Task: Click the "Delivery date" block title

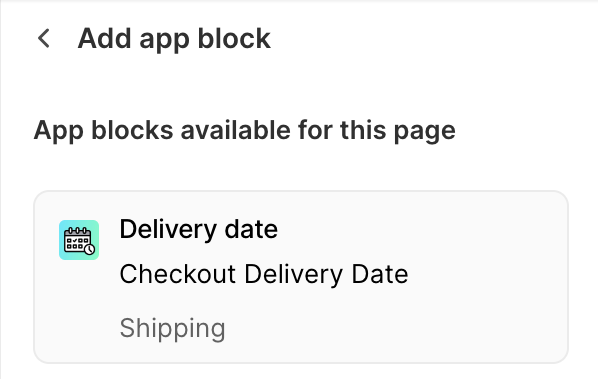Action: pyautogui.click(x=198, y=229)
